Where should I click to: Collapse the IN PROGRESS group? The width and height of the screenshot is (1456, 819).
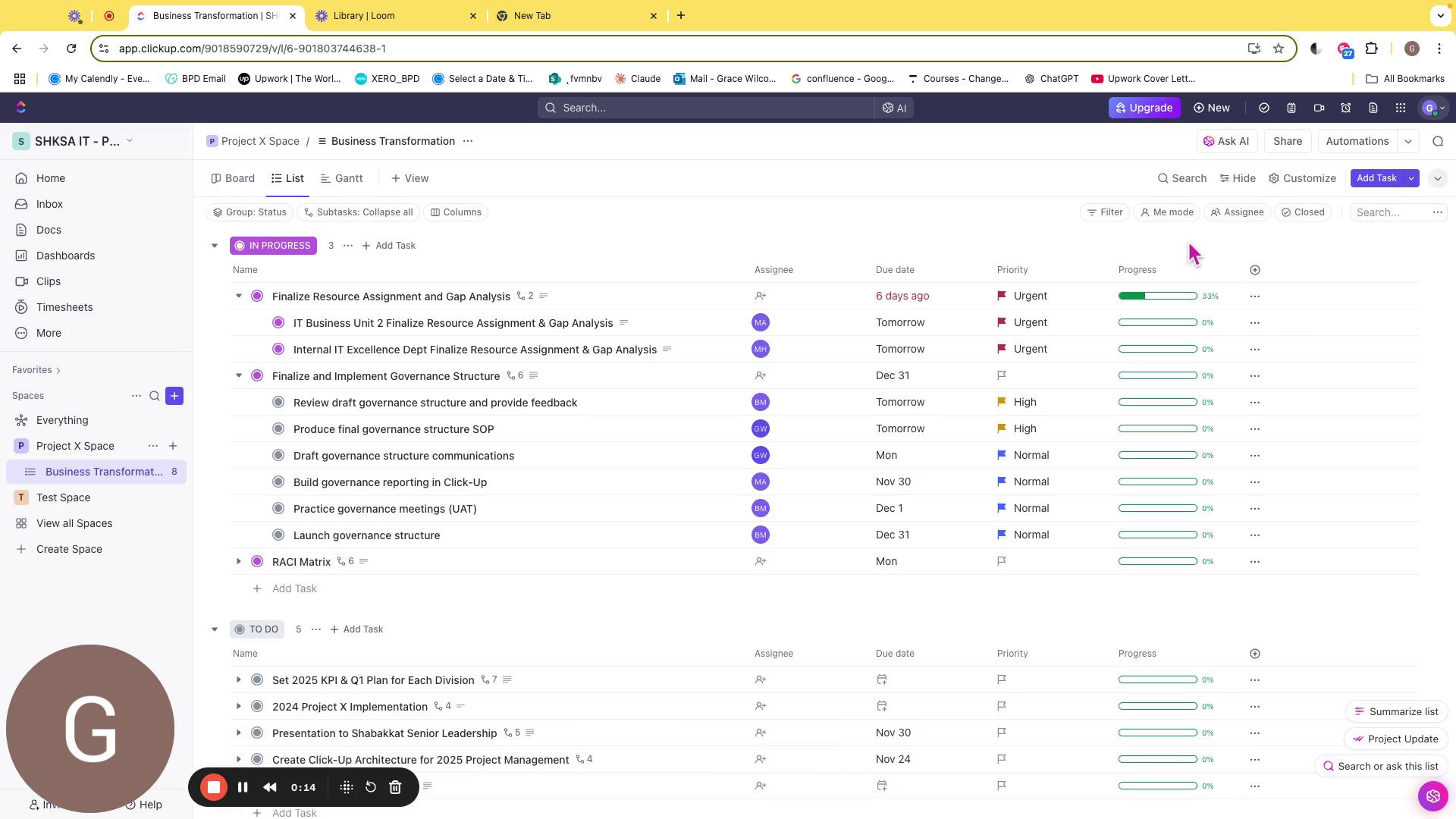[215, 246]
